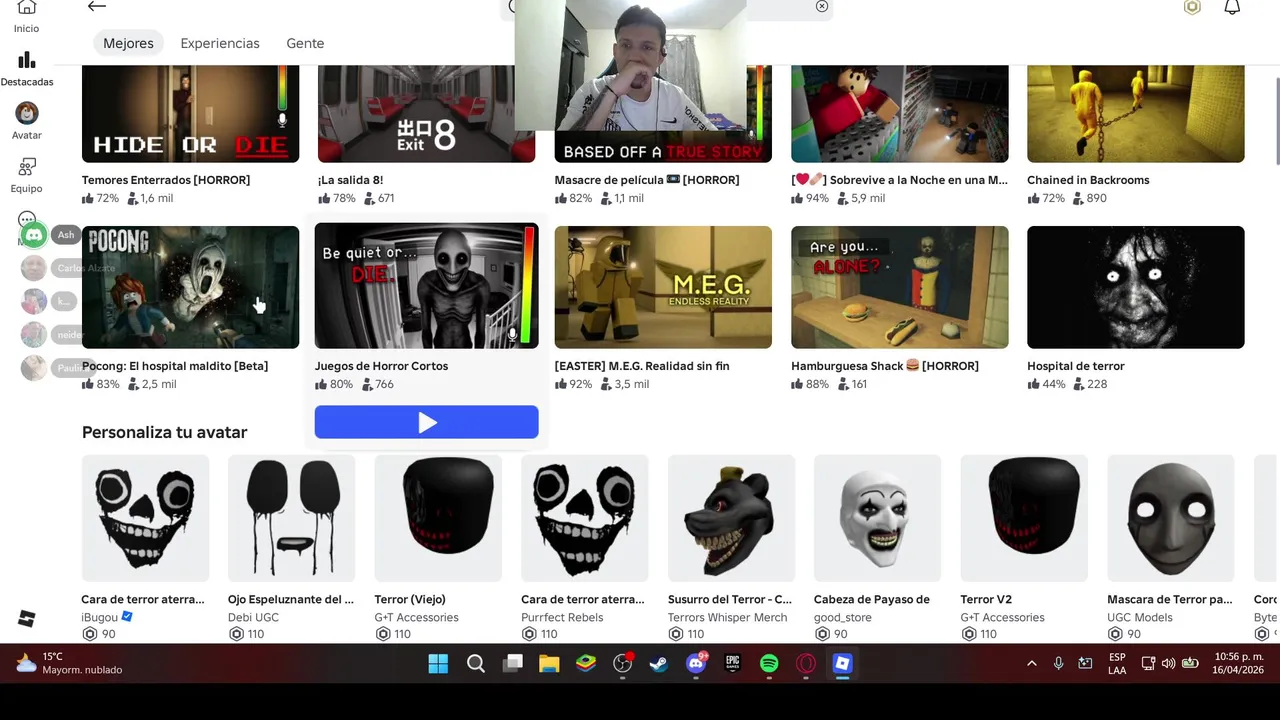Open M.E.G. Realidad sin fin thumbnail
1280x720 pixels.
point(663,287)
